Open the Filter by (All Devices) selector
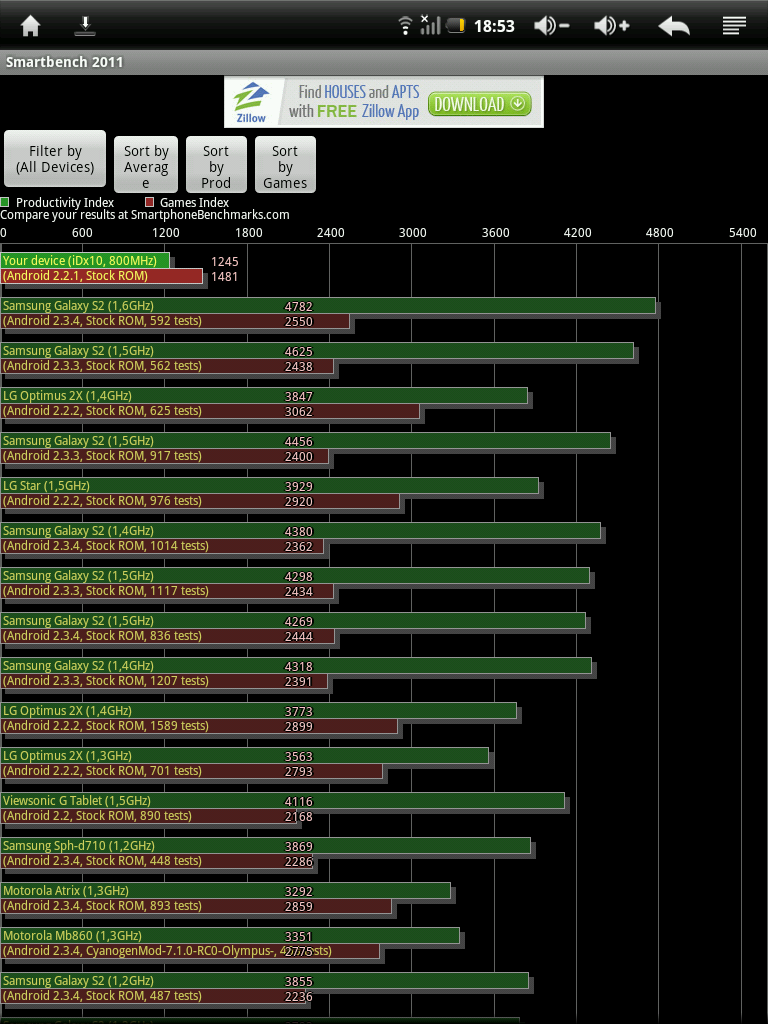Image resolution: width=768 pixels, height=1024 pixels. tap(55, 160)
